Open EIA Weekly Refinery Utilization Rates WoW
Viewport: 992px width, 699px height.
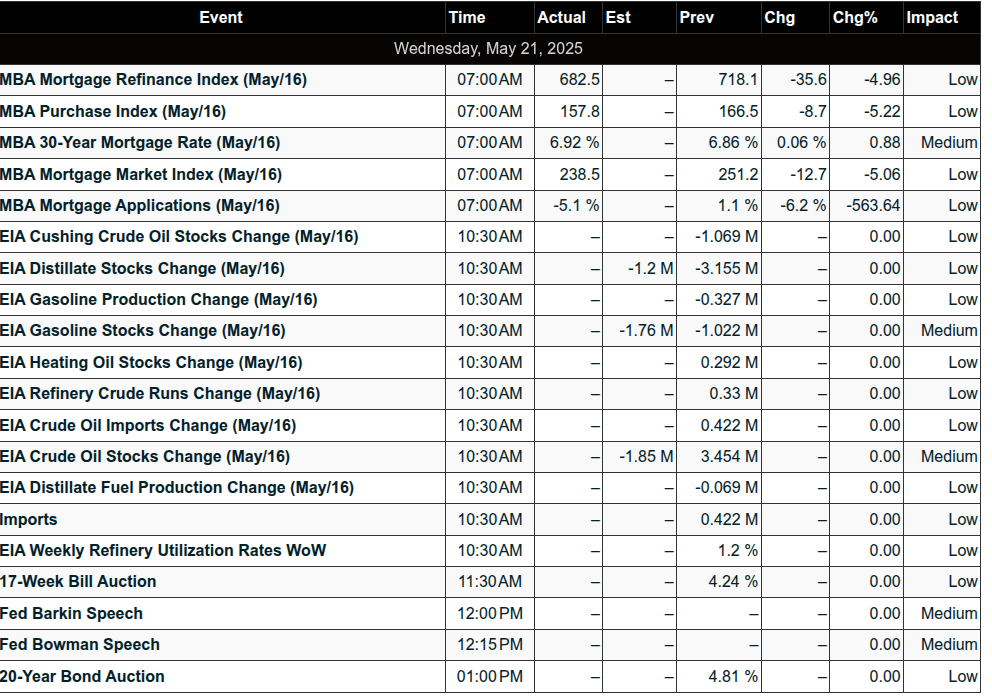coord(163,550)
